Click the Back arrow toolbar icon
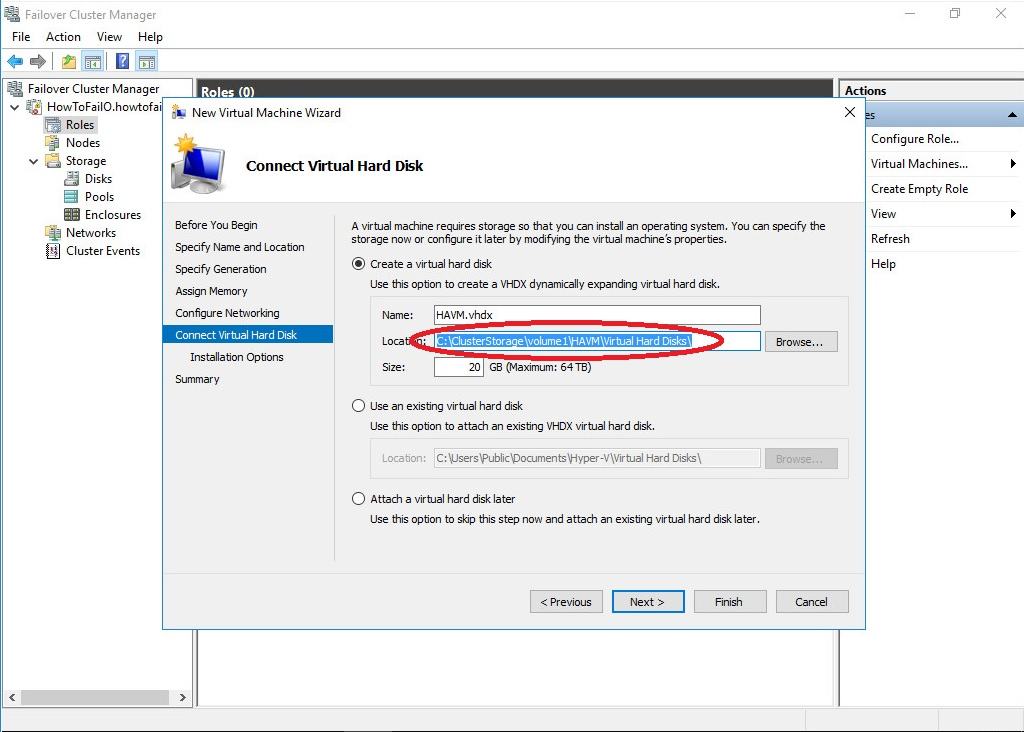The image size is (1024, 732). click(x=15, y=62)
